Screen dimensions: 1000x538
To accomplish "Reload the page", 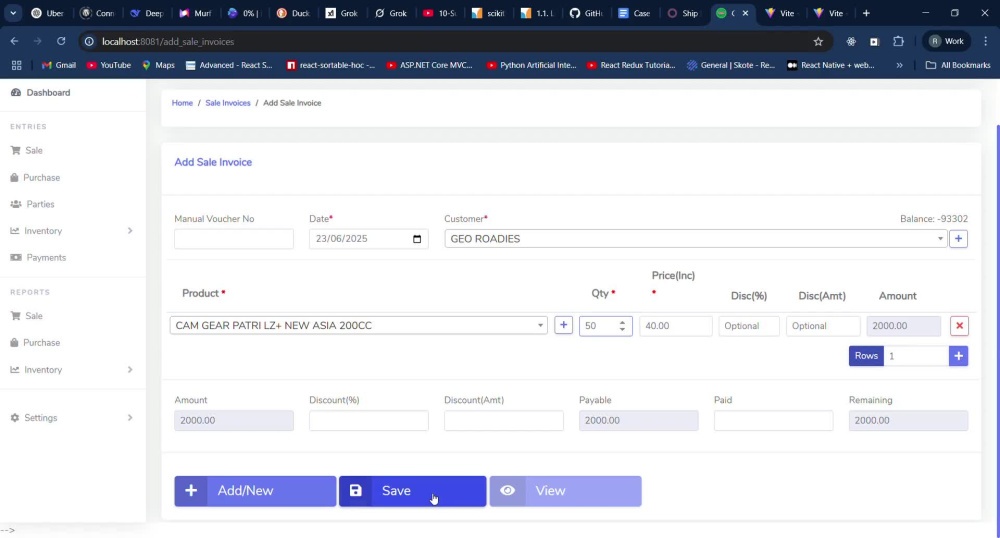I will point(61,41).
